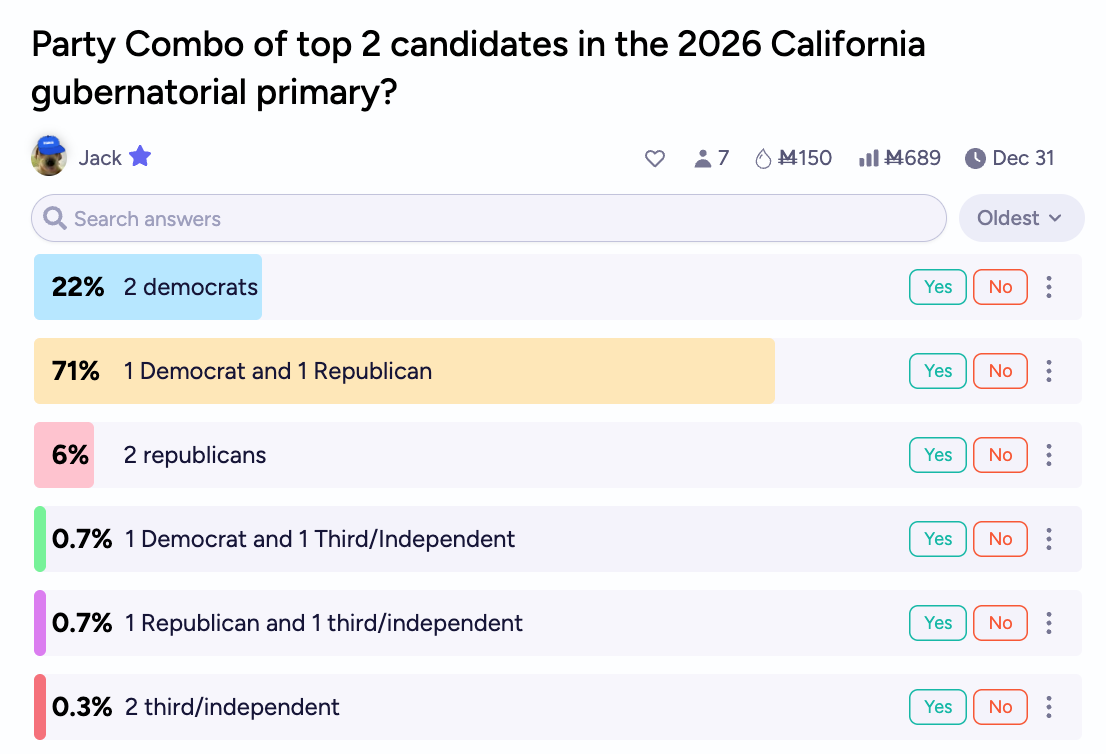Click the heart like icon

(655, 158)
